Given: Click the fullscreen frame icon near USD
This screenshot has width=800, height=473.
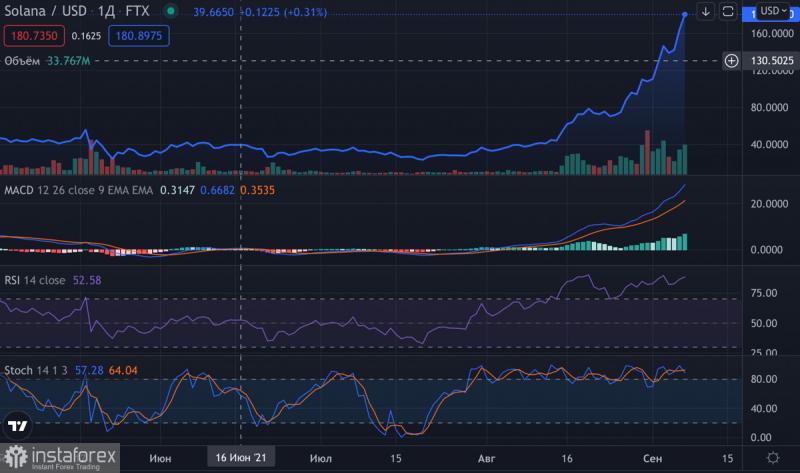Looking at the screenshot, I should tap(730, 12).
